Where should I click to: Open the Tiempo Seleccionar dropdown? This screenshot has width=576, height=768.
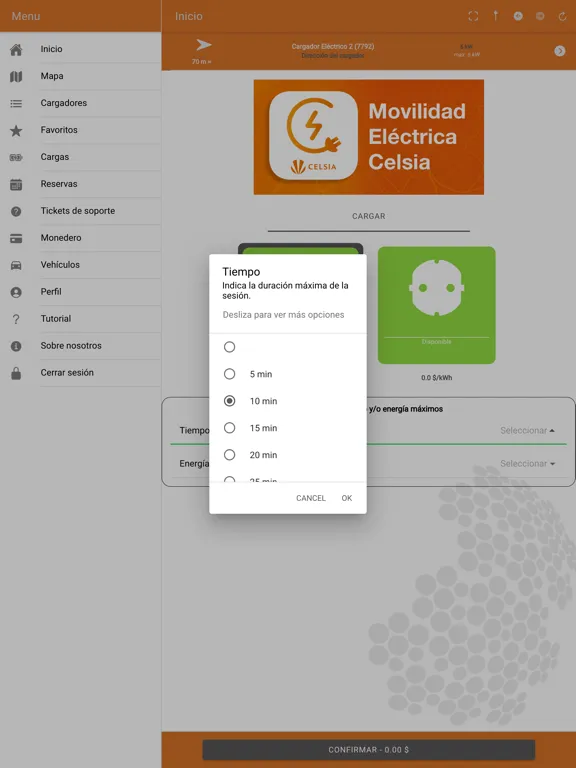[527, 431]
